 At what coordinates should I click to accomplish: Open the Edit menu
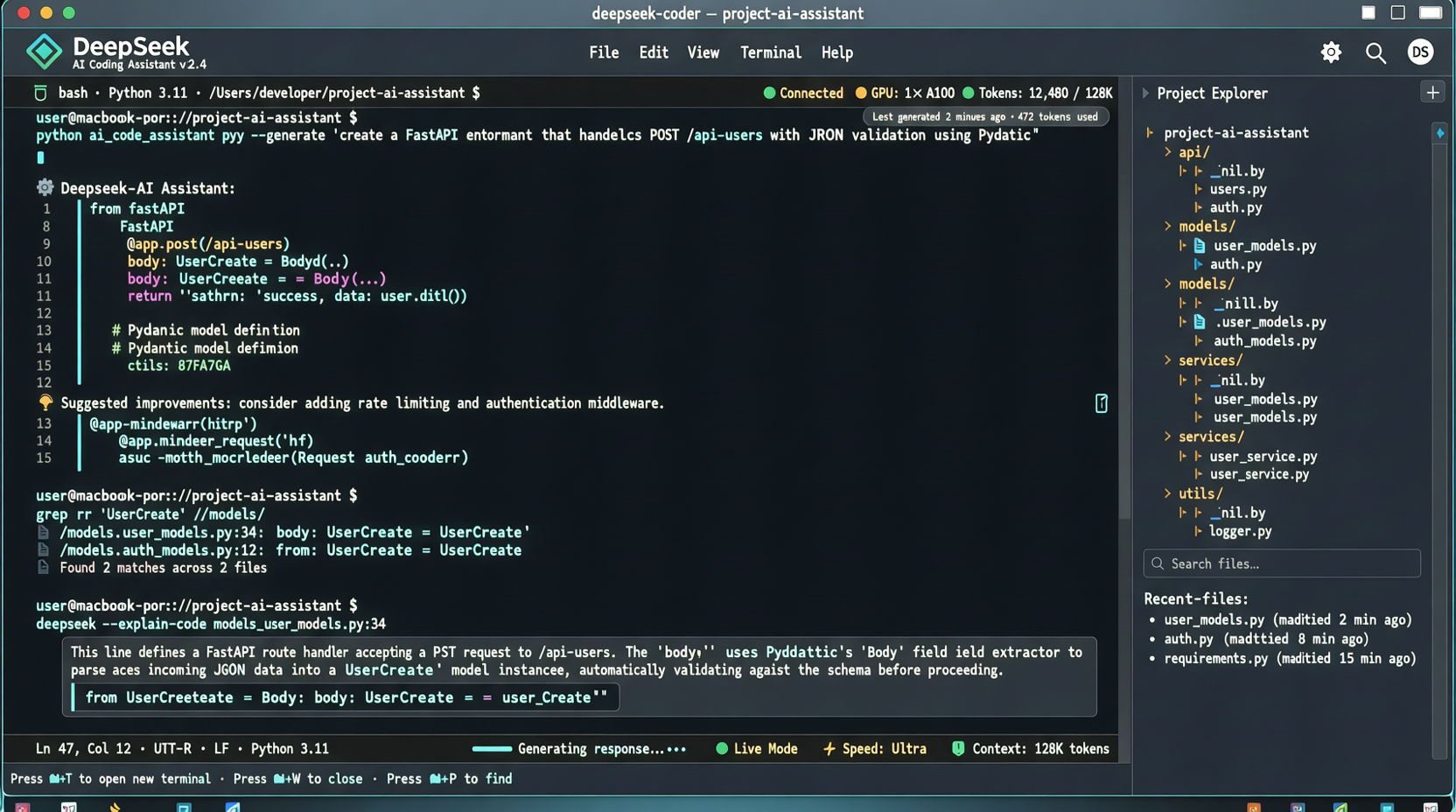(654, 52)
